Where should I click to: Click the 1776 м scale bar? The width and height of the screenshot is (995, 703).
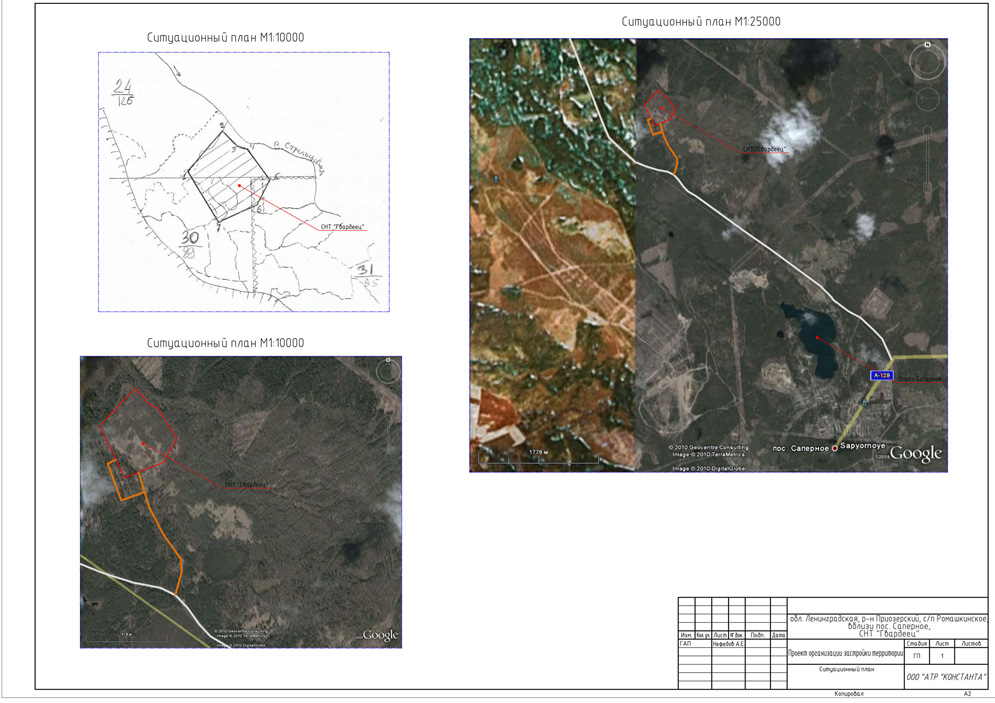[x=535, y=454]
